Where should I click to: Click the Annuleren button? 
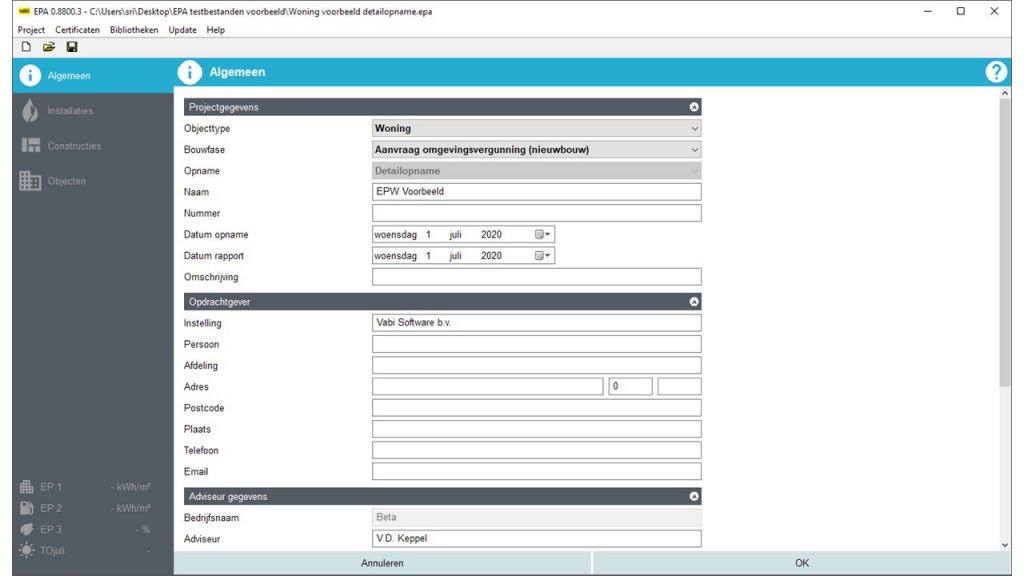click(382, 563)
